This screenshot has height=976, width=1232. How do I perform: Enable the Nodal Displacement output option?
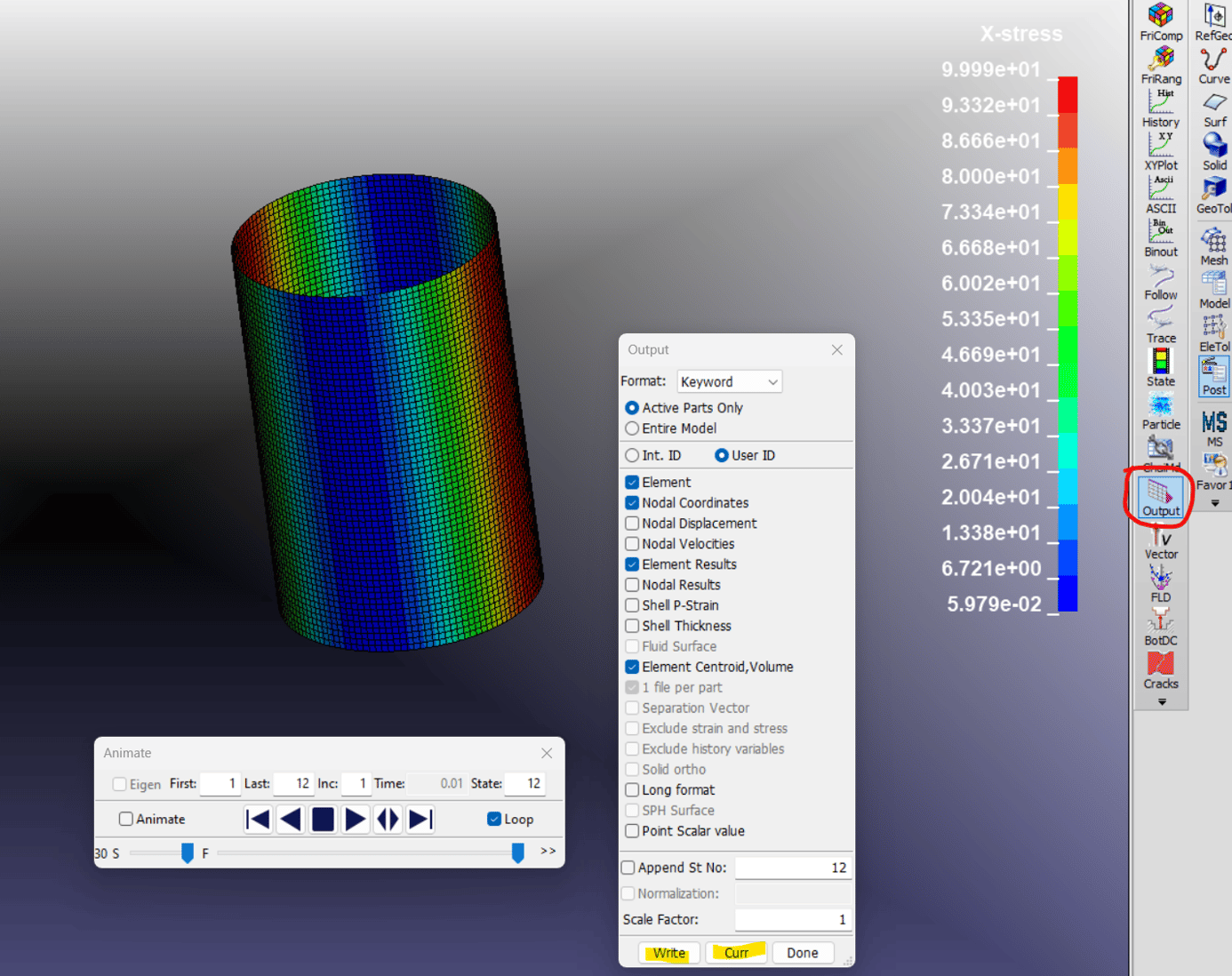click(x=632, y=524)
